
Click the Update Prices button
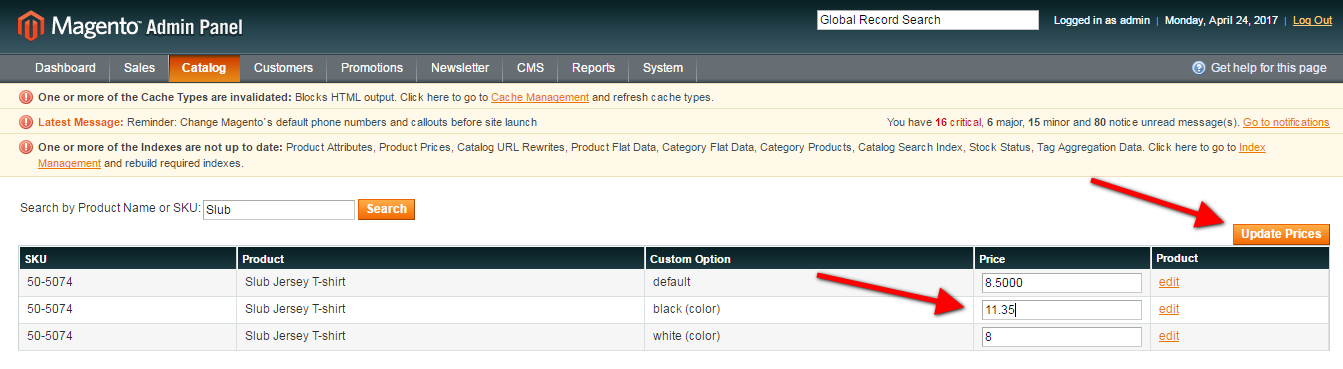click(1281, 234)
